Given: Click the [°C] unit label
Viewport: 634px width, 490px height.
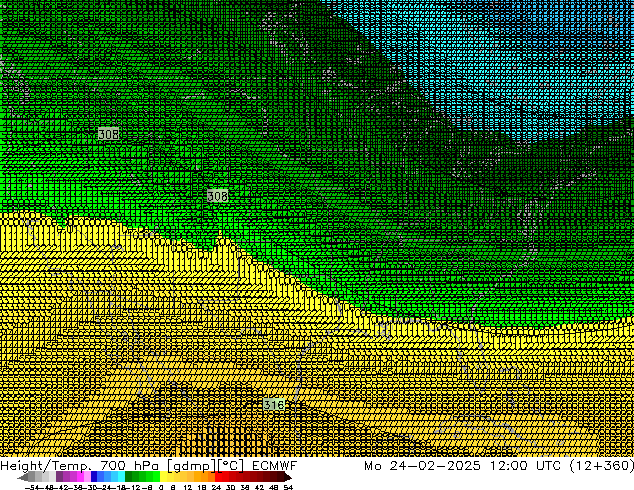Looking at the screenshot, I should (x=231, y=465).
